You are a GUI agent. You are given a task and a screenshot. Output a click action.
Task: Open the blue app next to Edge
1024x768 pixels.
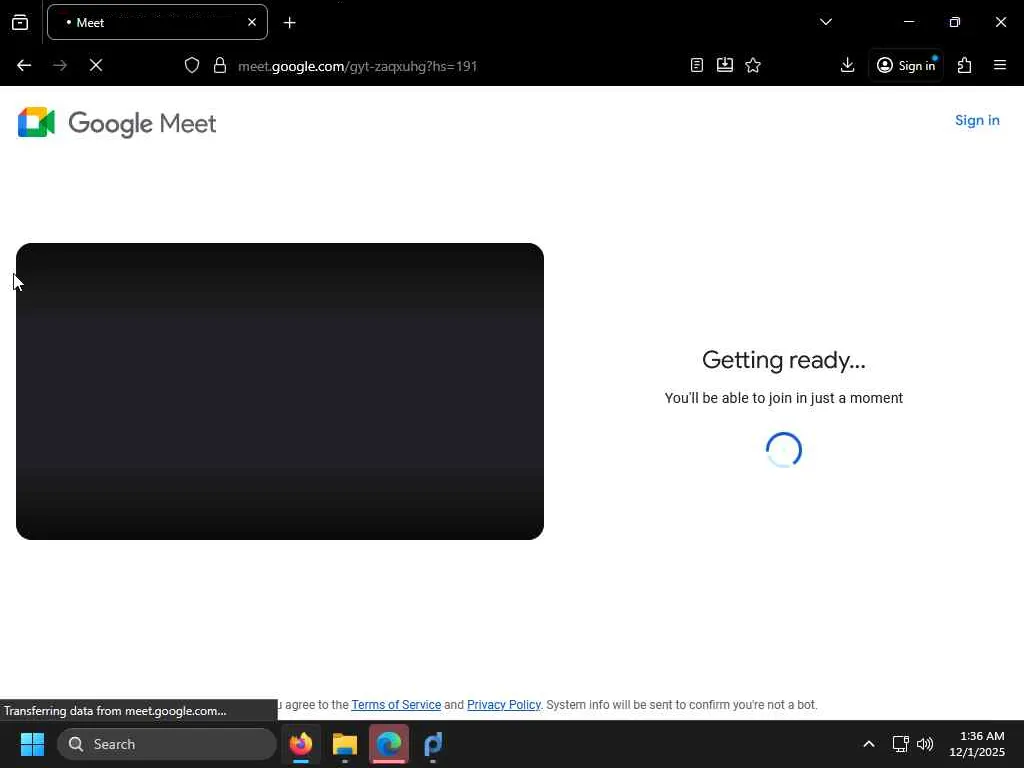[433, 744]
